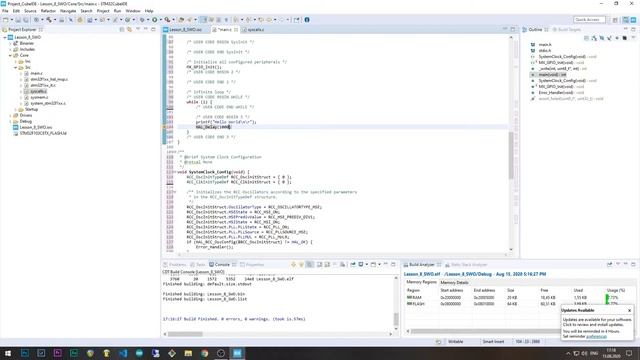
Task: Click the Usage (%) column header
Action: tap(616, 290)
